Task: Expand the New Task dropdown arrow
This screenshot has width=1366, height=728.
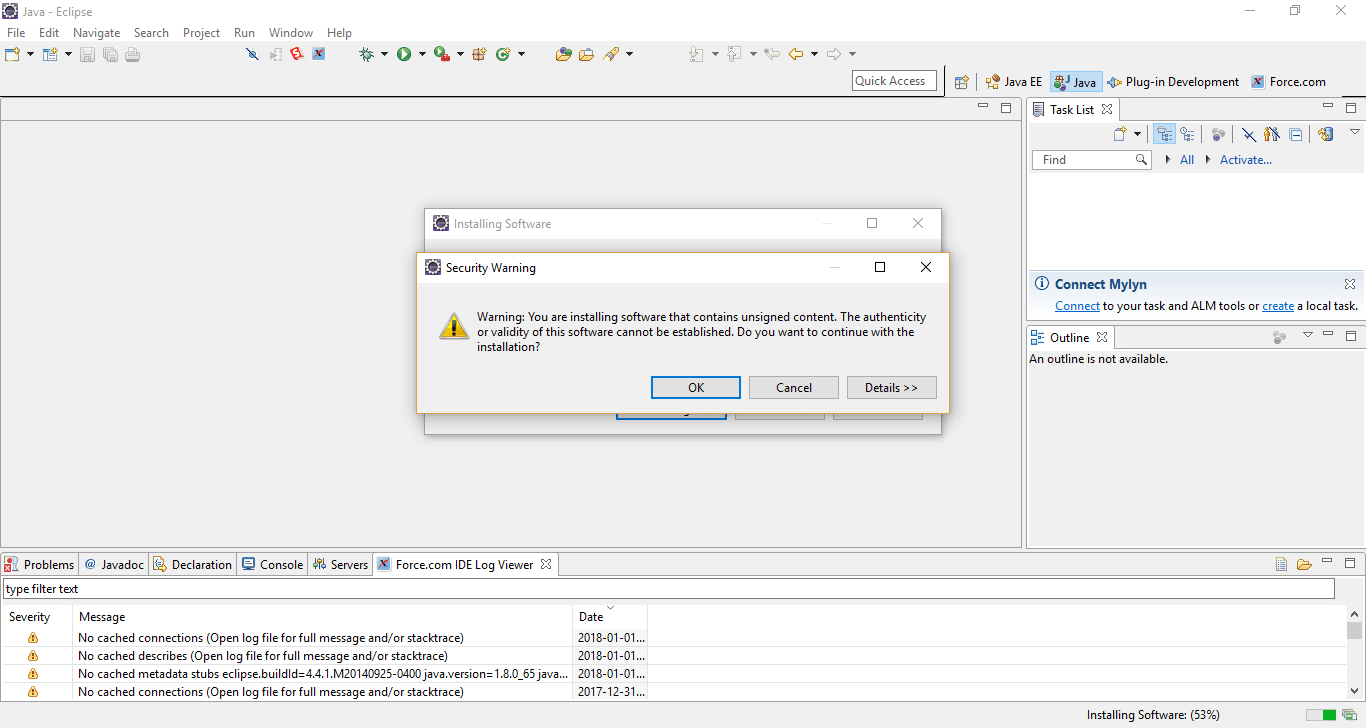Action: (1137, 134)
